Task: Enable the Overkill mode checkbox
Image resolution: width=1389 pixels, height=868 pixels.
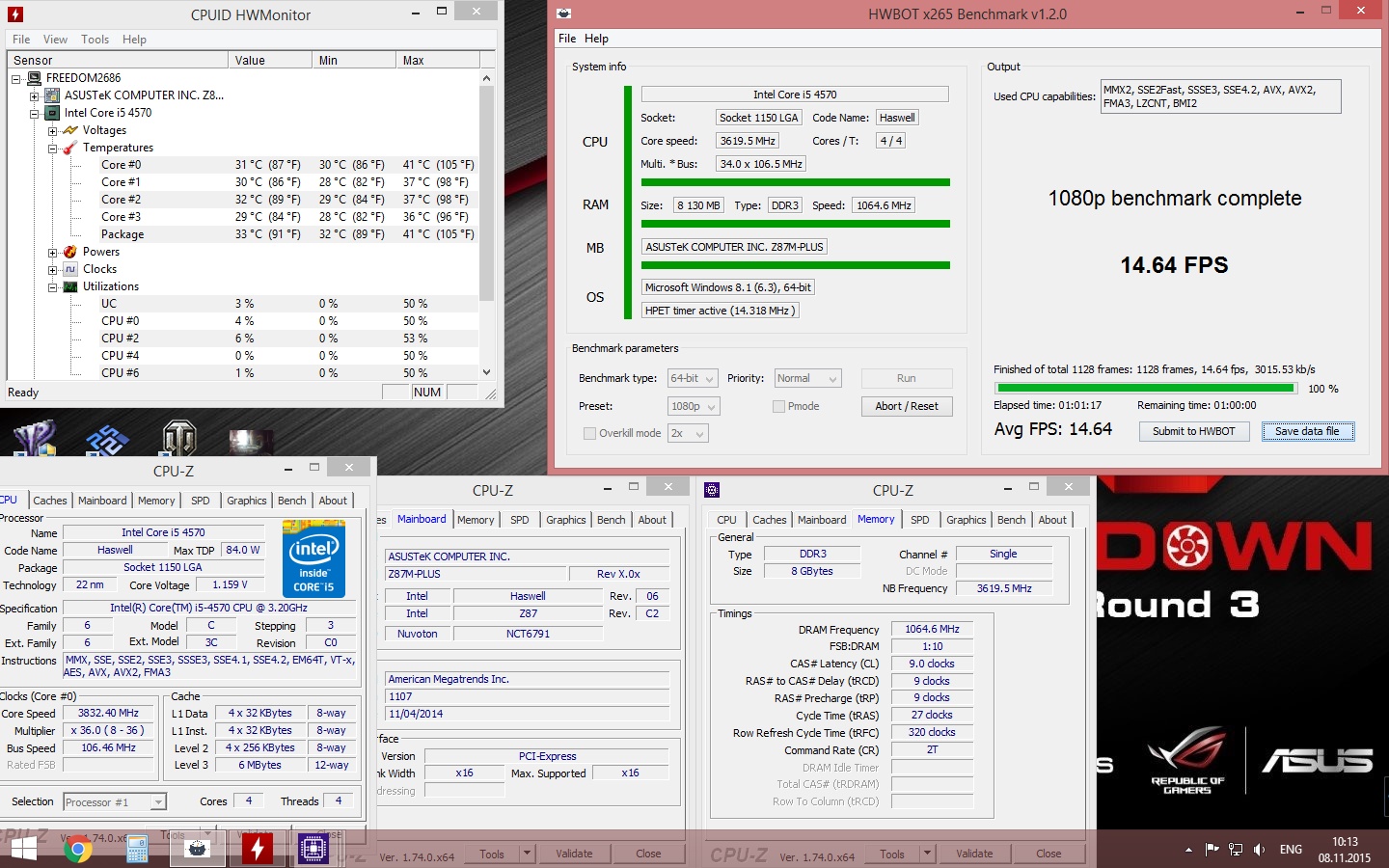Action: click(x=589, y=433)
